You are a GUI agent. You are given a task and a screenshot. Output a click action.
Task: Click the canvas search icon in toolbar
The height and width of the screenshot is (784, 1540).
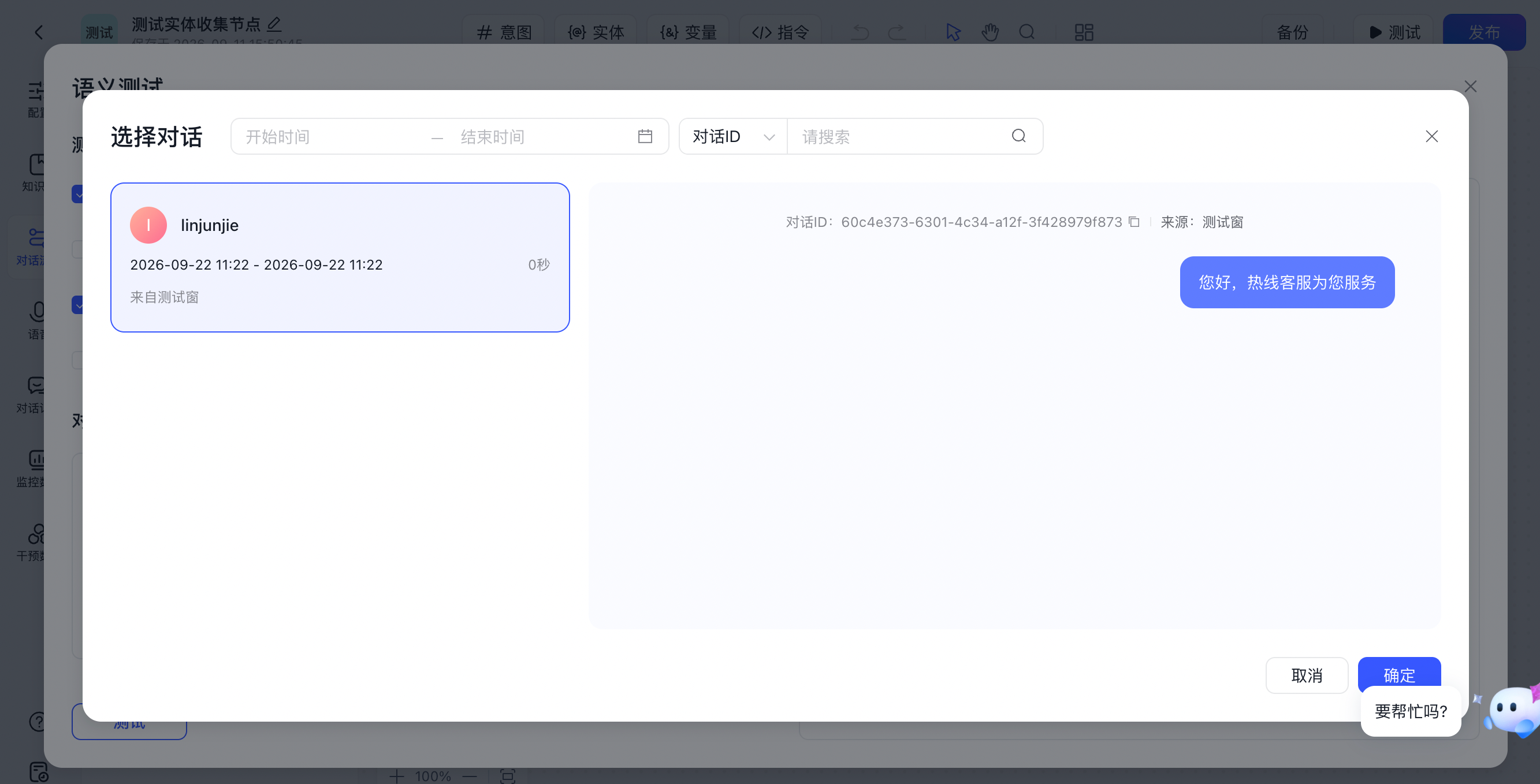1027,32
